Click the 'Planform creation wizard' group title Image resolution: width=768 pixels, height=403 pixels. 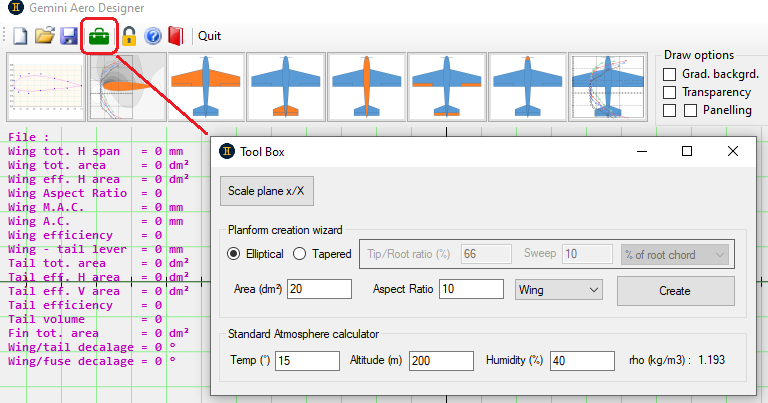pyautogui.click(x=285, y=230)
